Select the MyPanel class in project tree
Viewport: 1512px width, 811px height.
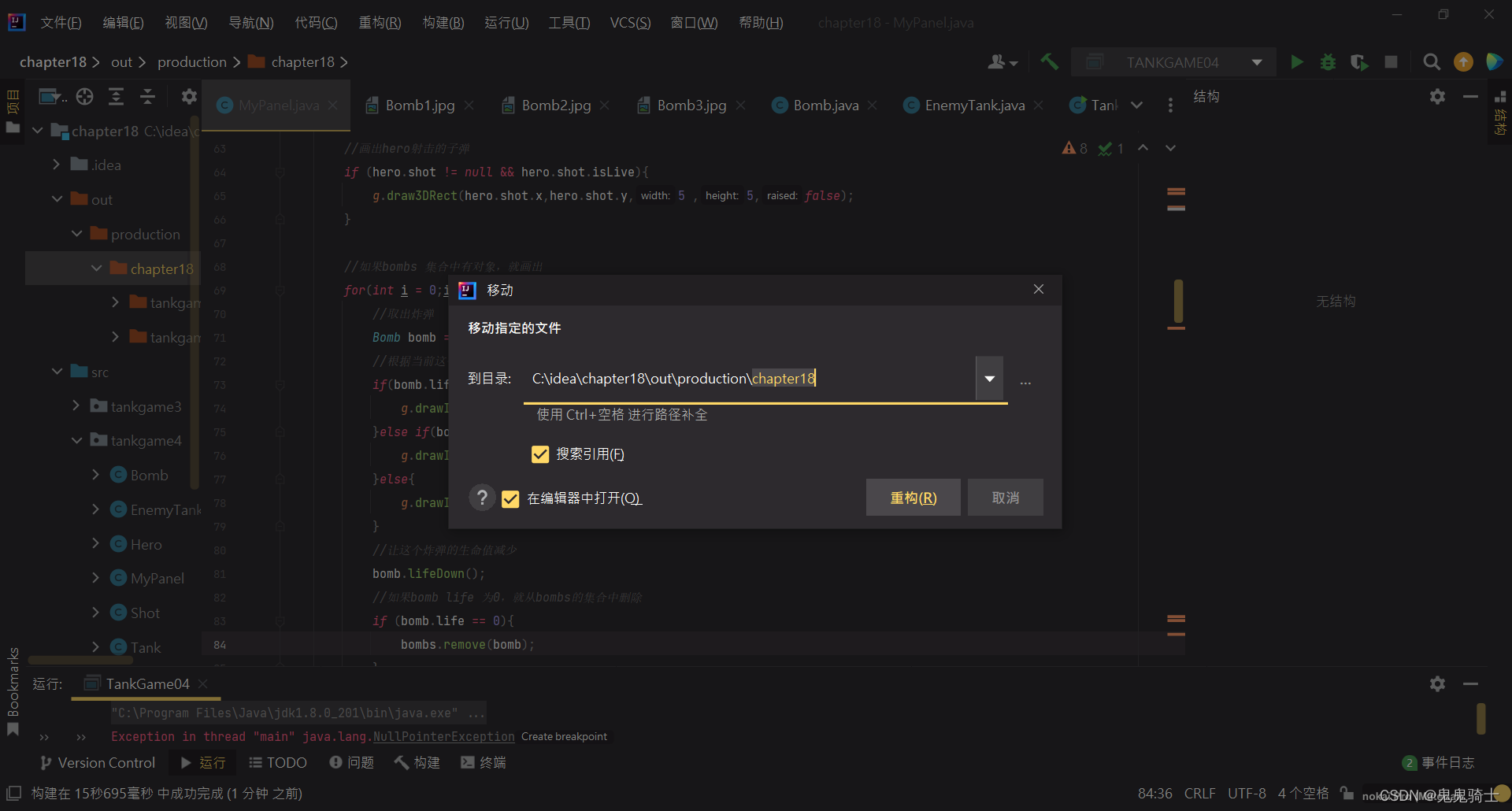[x=157, y=578]
